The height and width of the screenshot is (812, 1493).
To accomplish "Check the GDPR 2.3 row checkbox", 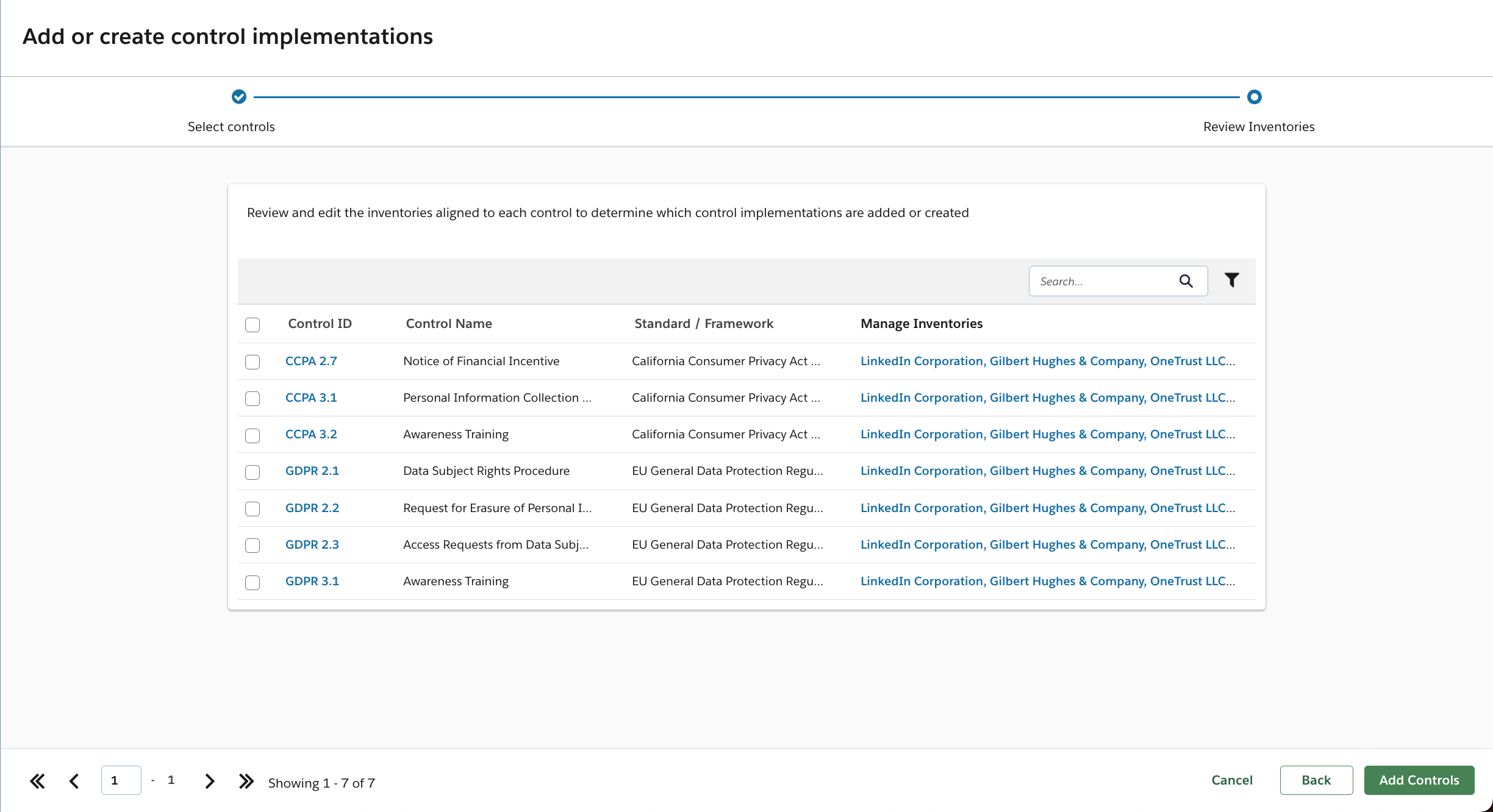I will [x=252, y=546].
